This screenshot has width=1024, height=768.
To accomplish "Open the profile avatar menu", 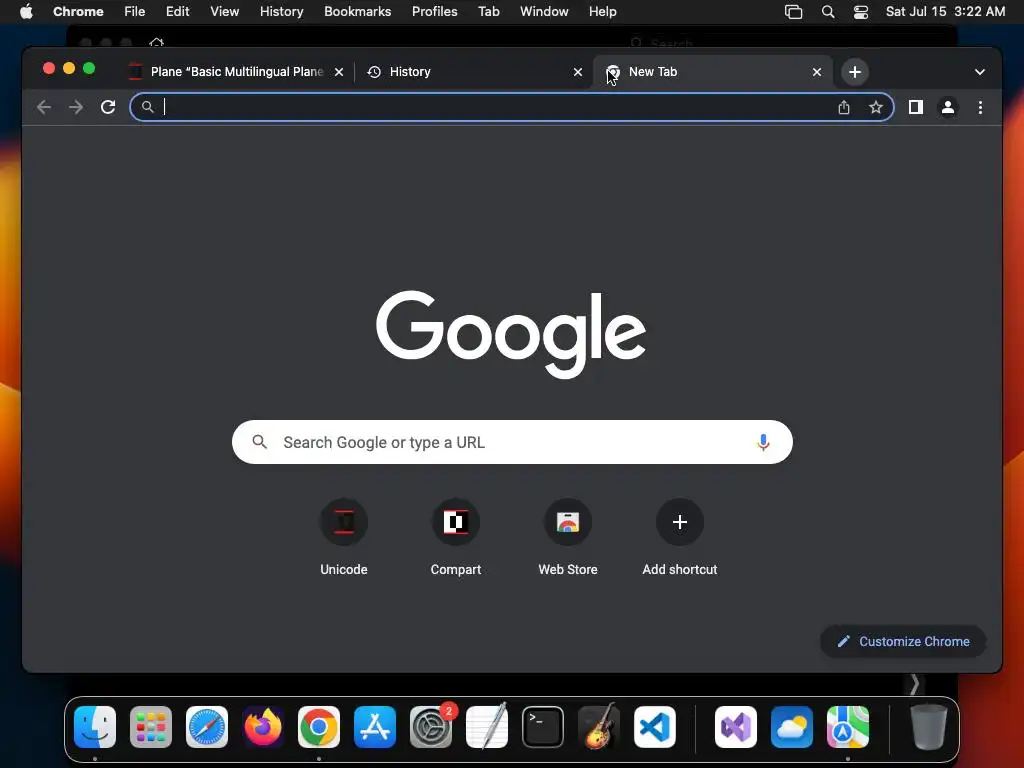I will [948, 107].
